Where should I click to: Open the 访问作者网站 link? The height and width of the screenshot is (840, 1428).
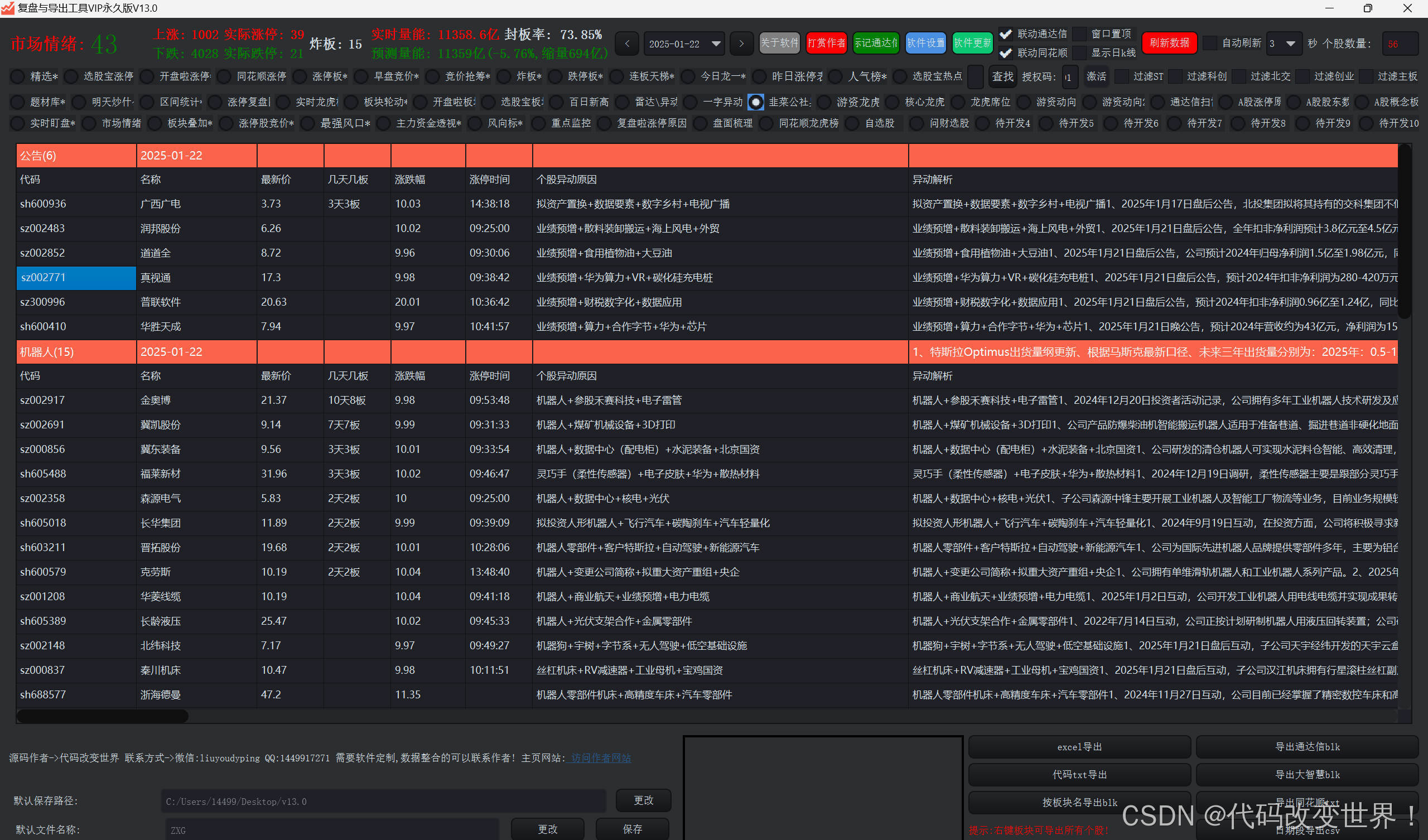[601, 758]
